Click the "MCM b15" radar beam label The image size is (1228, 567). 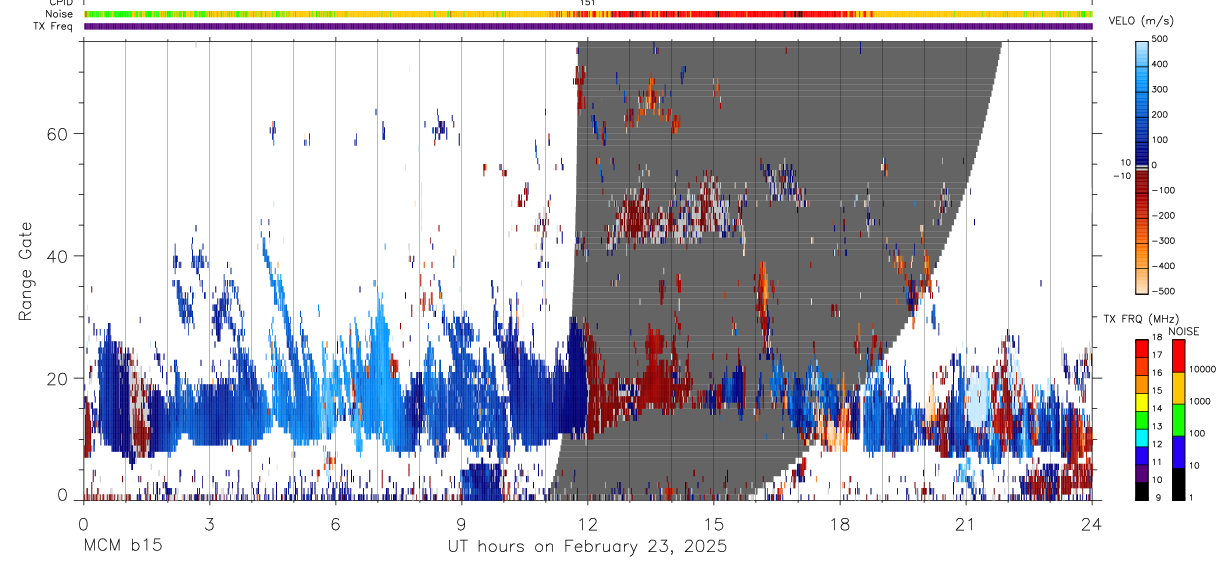click(x=123, y=547)
